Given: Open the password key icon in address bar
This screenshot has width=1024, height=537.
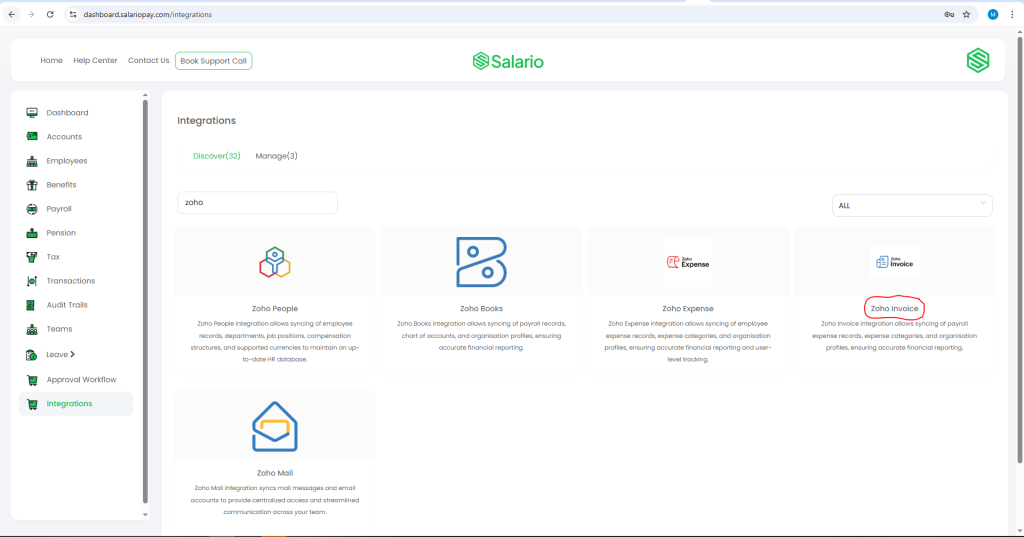Looking at the screenshot, I should (x=949, y=14).
